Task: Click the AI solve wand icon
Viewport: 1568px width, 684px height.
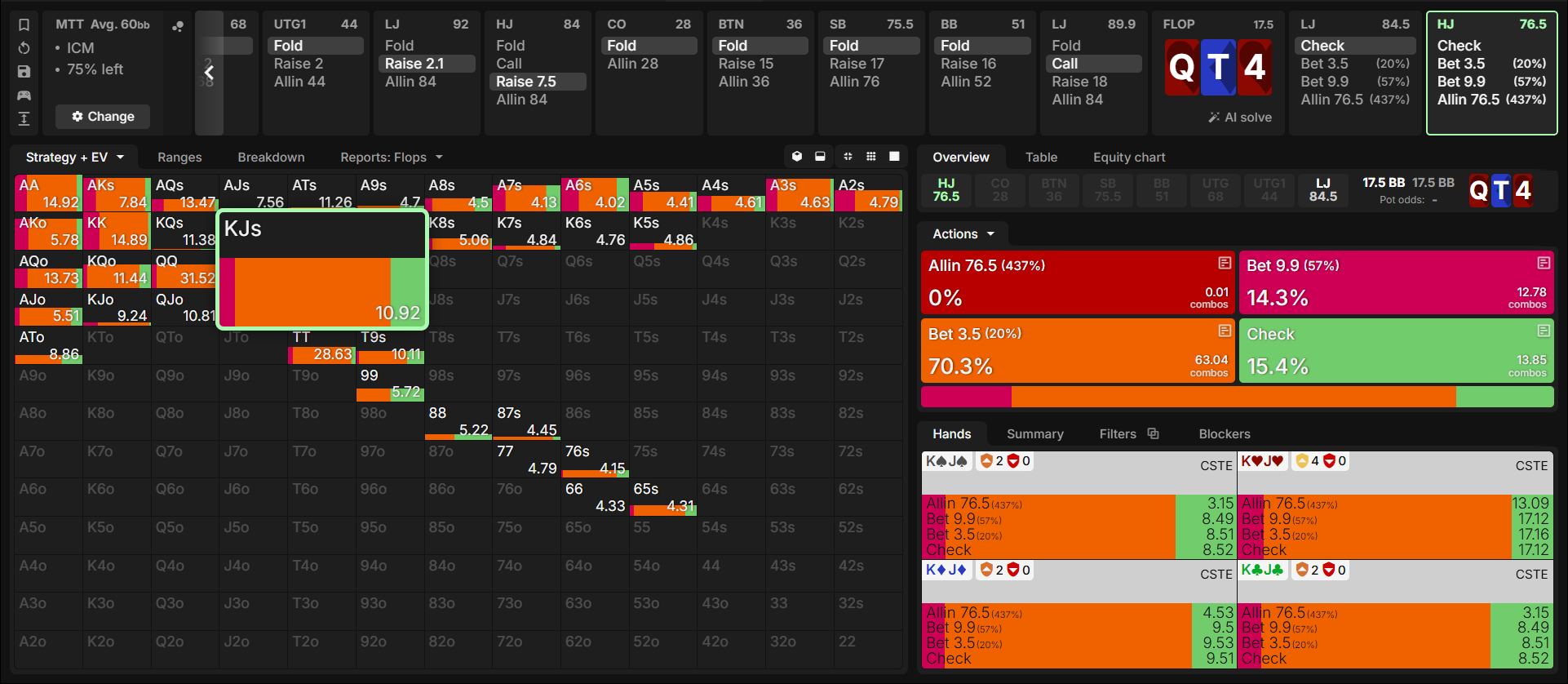Action: coord(1214,118)
